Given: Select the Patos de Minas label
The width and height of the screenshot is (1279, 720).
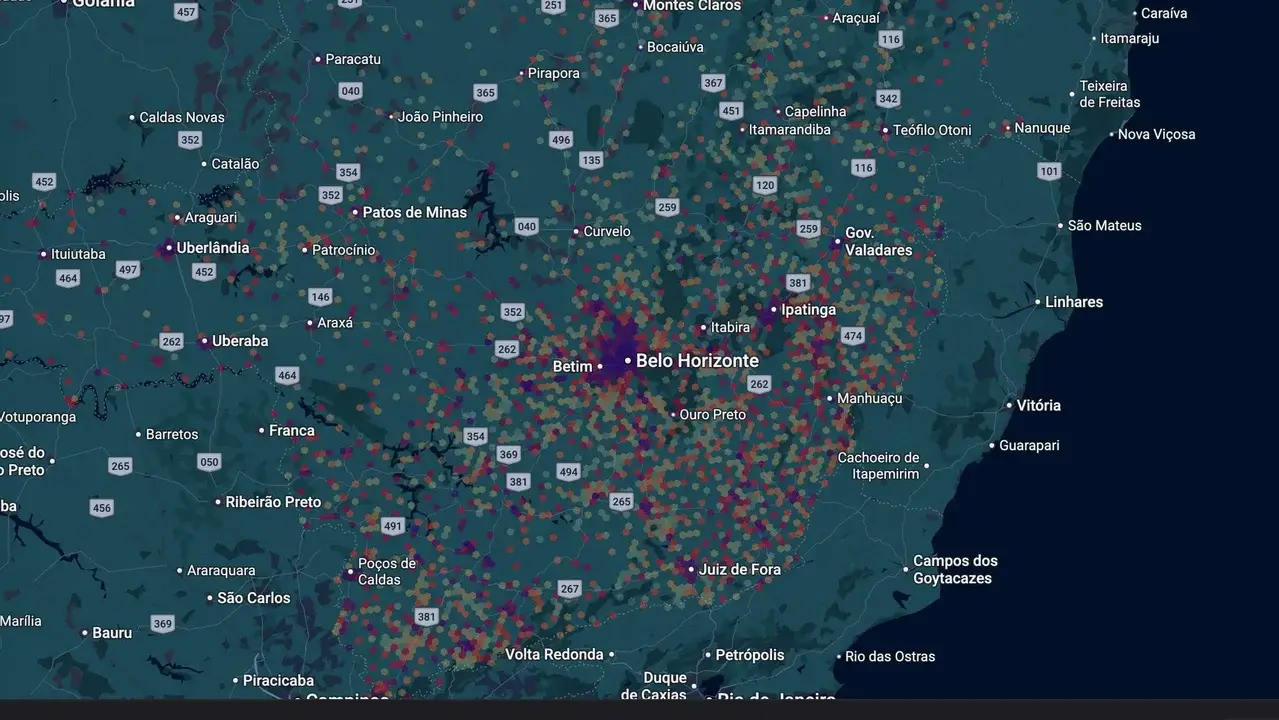Looking at the screenshot, I should coord(414,212).
